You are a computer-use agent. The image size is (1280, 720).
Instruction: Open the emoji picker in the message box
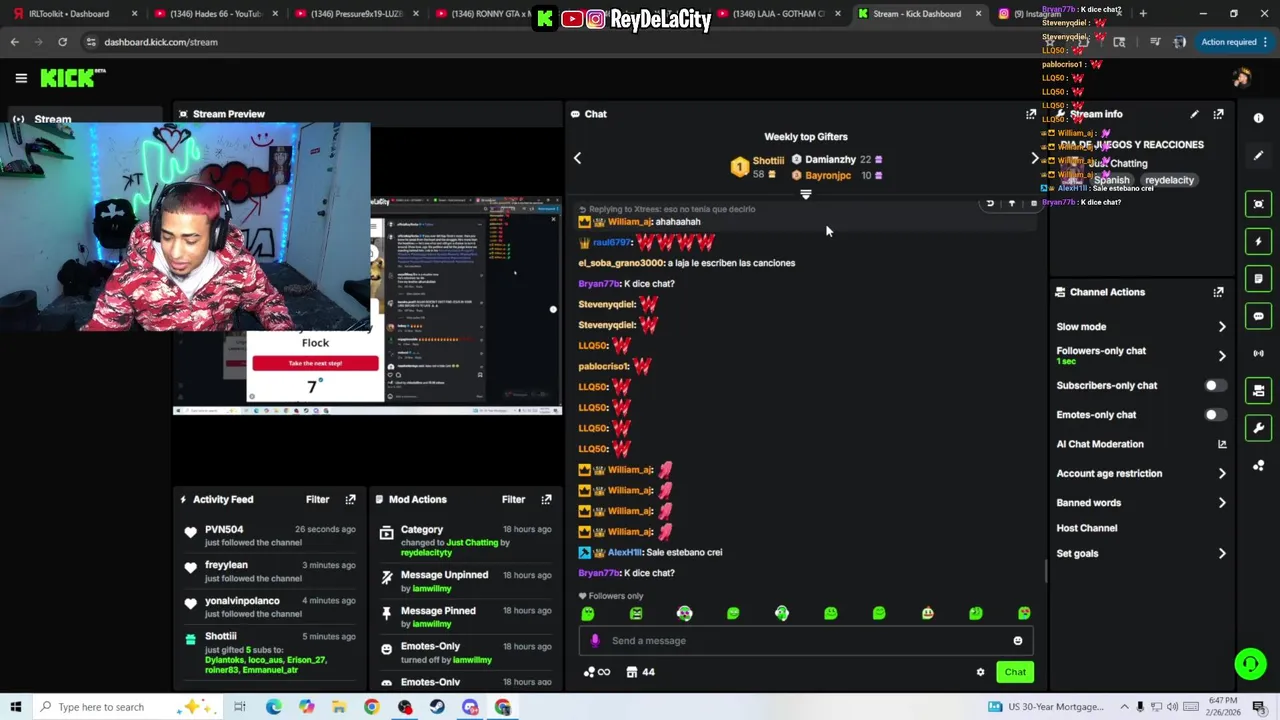[x=1018, y=641]
